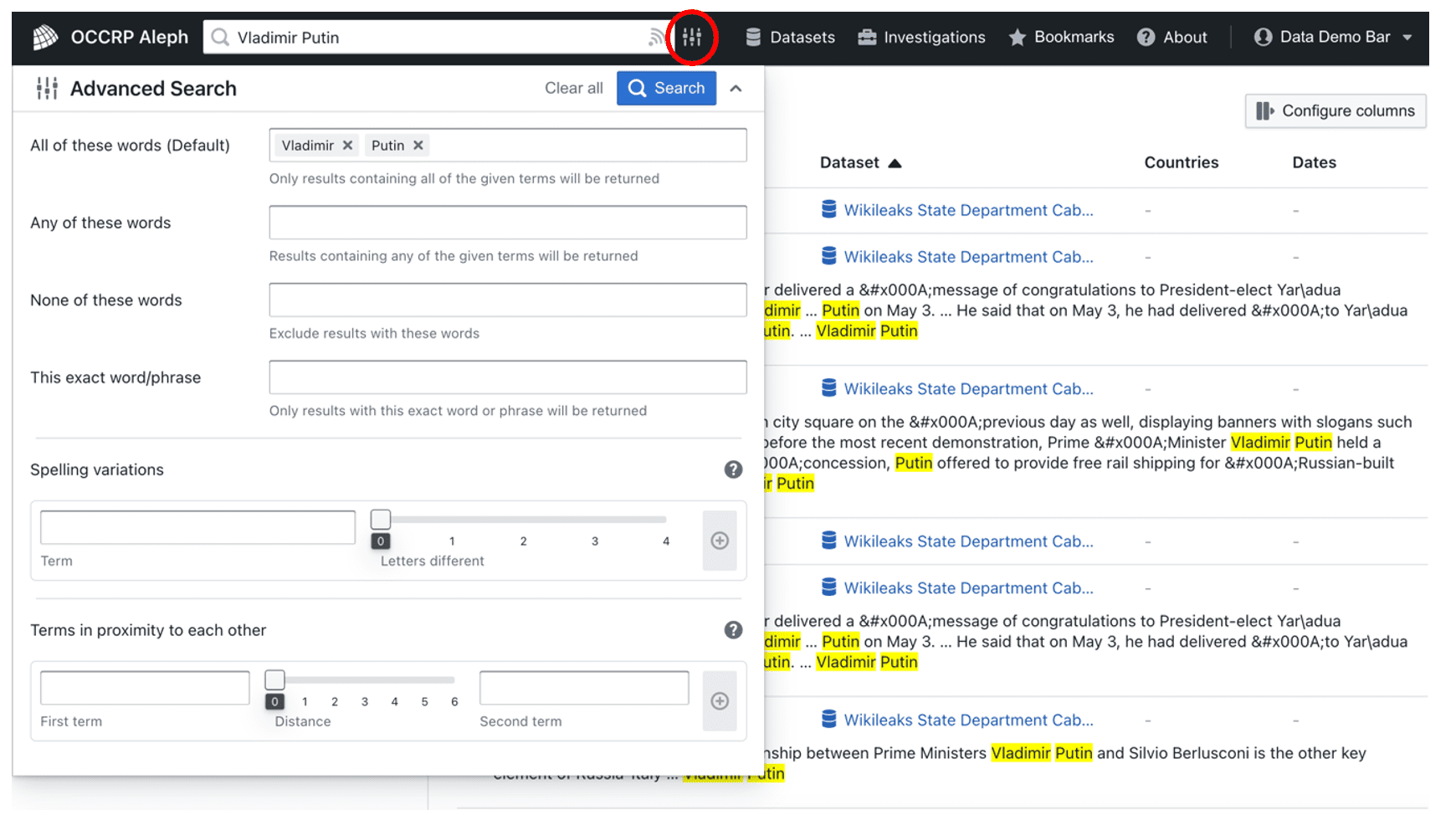Image resolution: width=1456 pixels, height=815 pixels.
Task: Click the database icon beside the first Wikileaks result
Action: 828,210
